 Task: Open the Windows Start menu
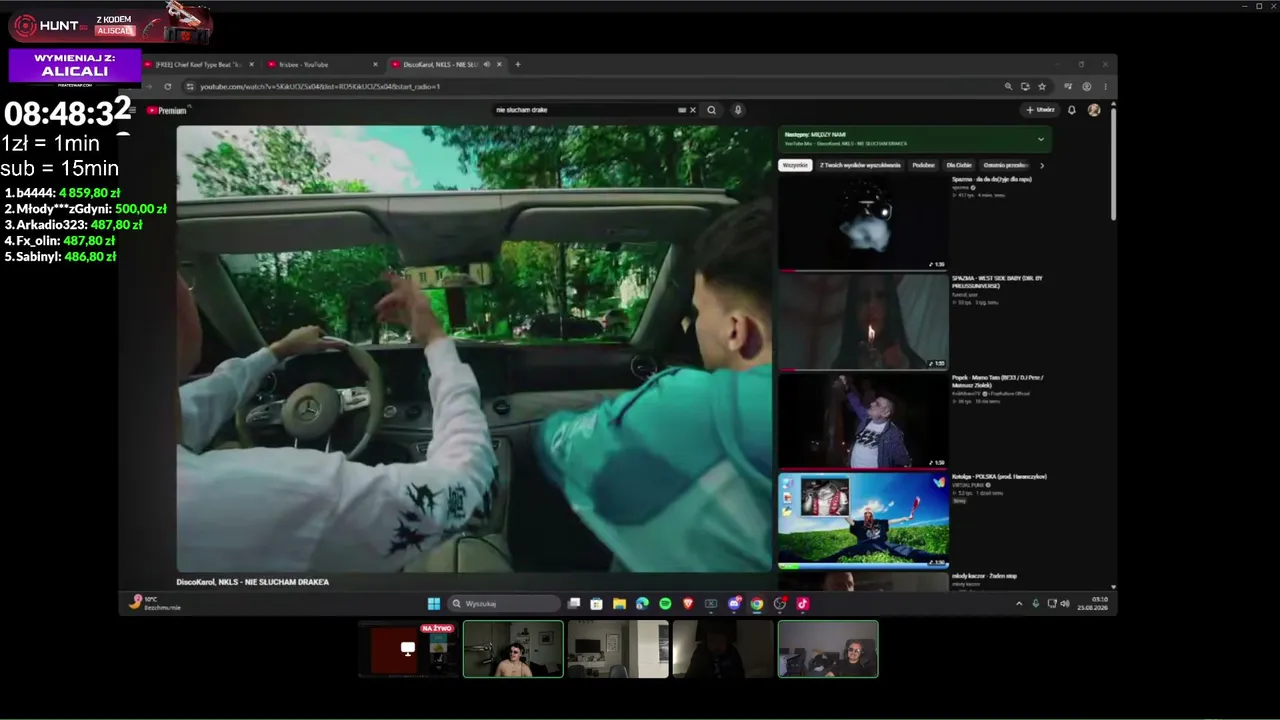433,603
